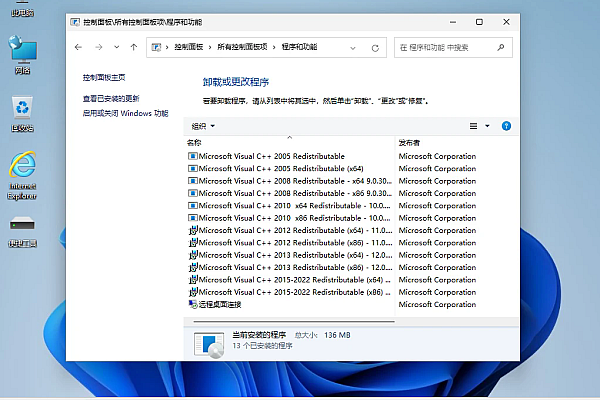Expand chevron after 所有控制面板项 in breadcrumb

tap(274, 47)
